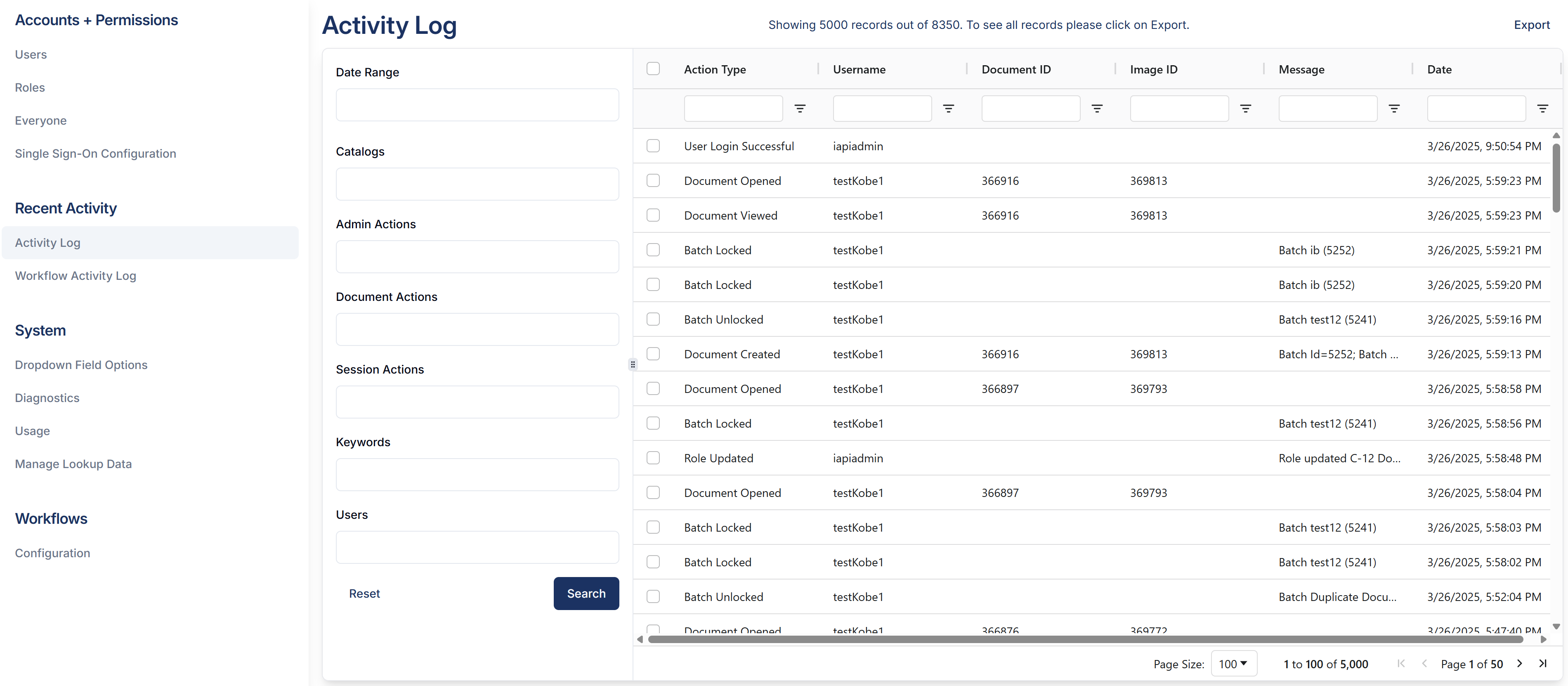
Task: Export all activity records
Action: tap(1531, 24)
